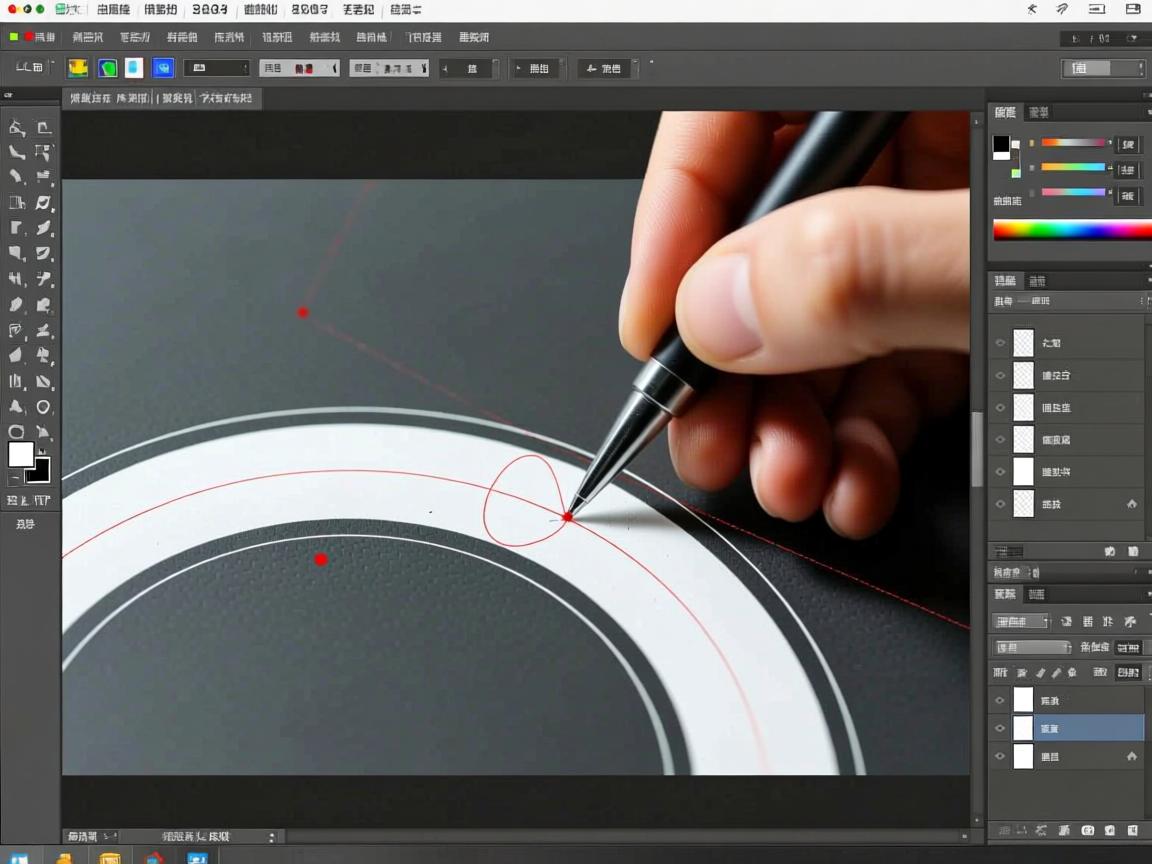Open the blend mode dropdown in lower layers panel
1152x864 pixels.
click(1032, 648)
